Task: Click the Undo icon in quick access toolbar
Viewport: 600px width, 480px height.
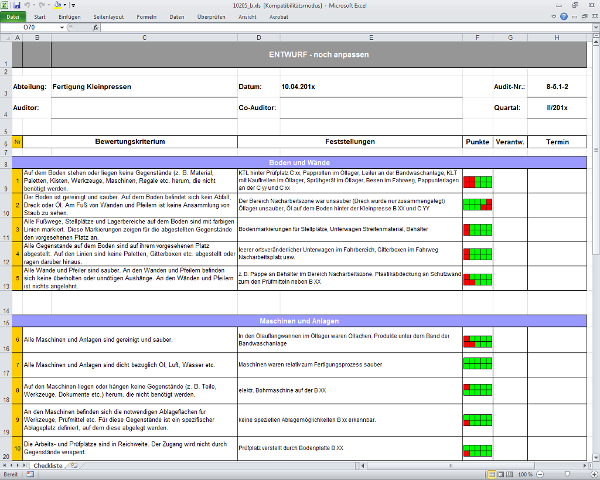Action: point(27,5)
